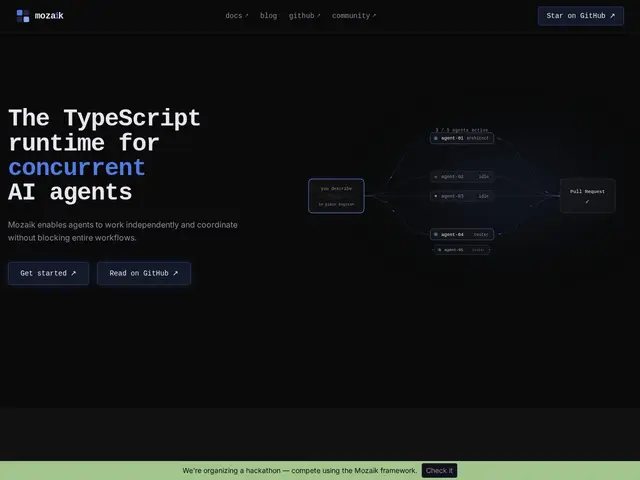Open the community navigation link
The image size is (640, 480).
[x=354, y=16]
